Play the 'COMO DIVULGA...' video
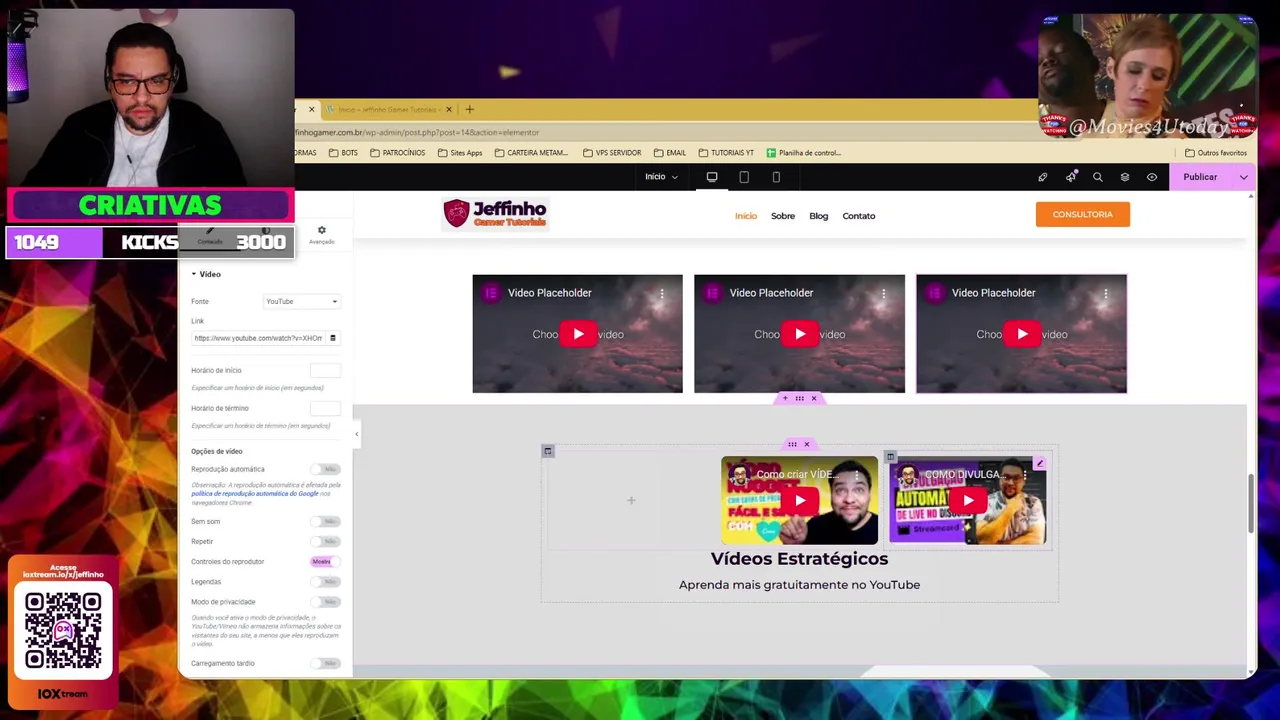 point(968,500)
